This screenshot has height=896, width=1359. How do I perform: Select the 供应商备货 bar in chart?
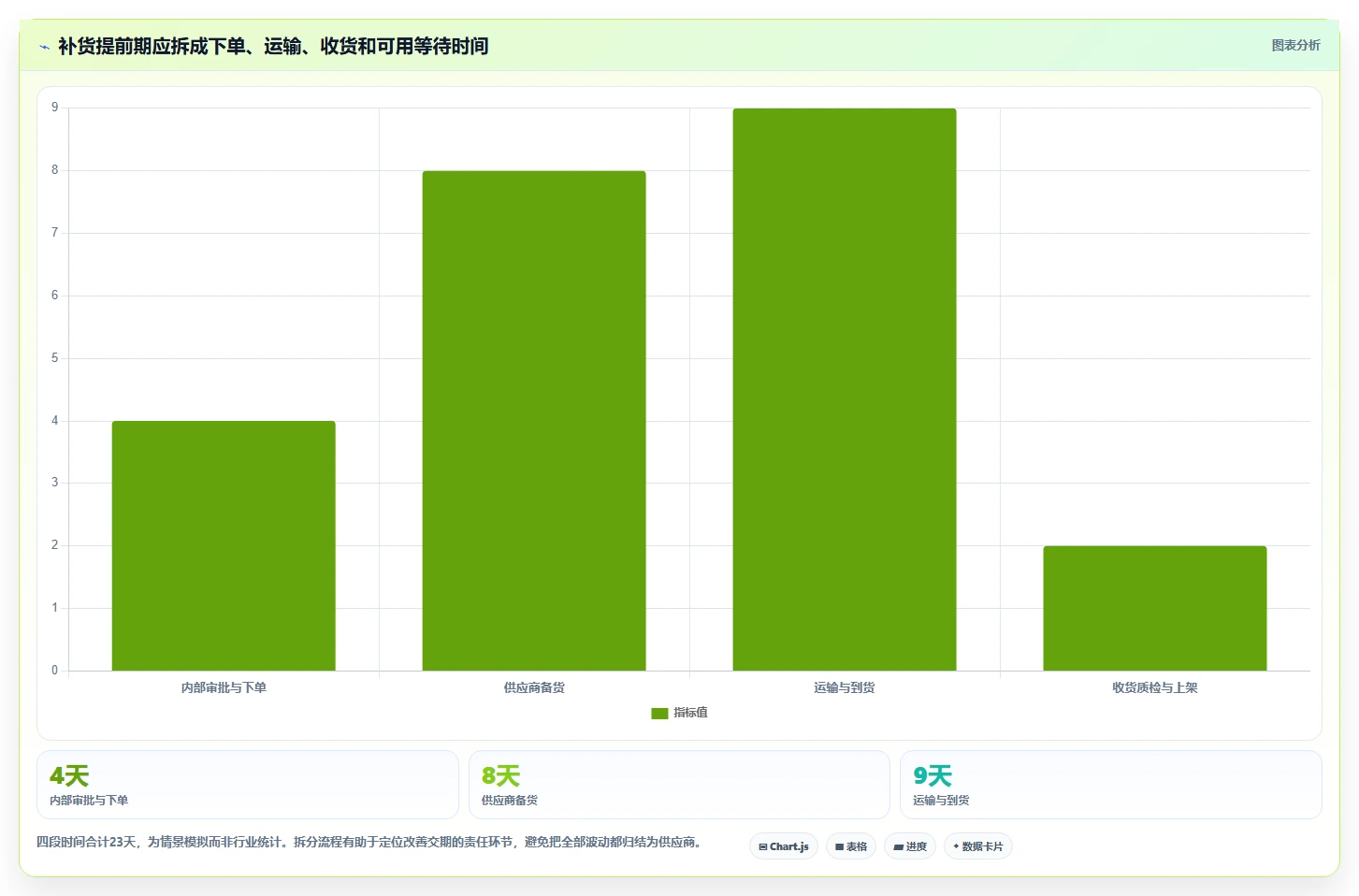pos(534,421)
